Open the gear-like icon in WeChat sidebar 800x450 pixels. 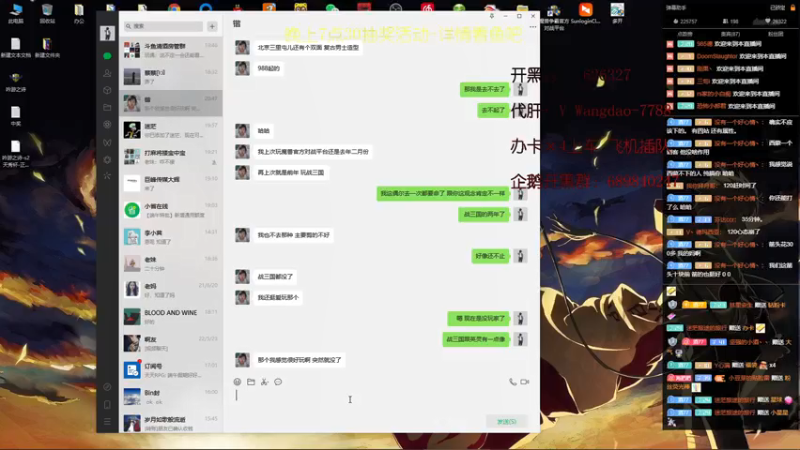(x=107, y=160)
